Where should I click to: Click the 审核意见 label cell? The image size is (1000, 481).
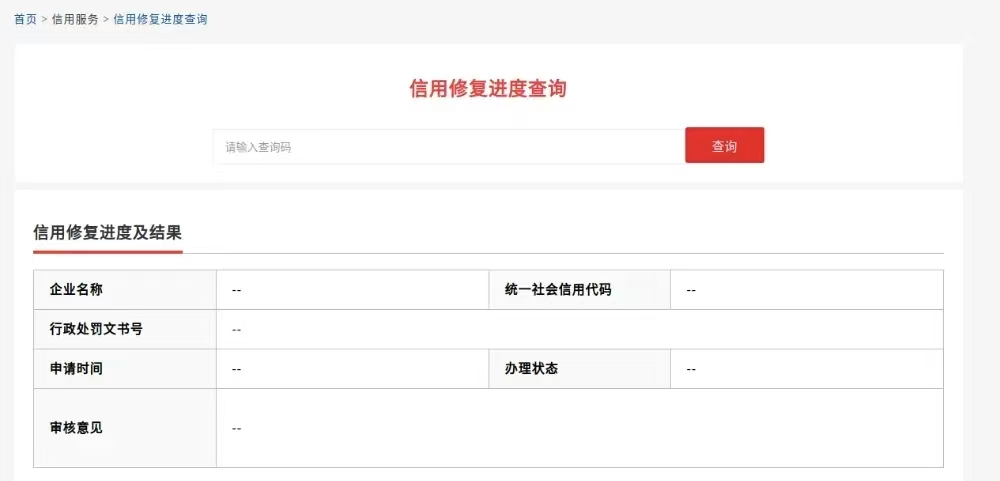tap(125, 428)
